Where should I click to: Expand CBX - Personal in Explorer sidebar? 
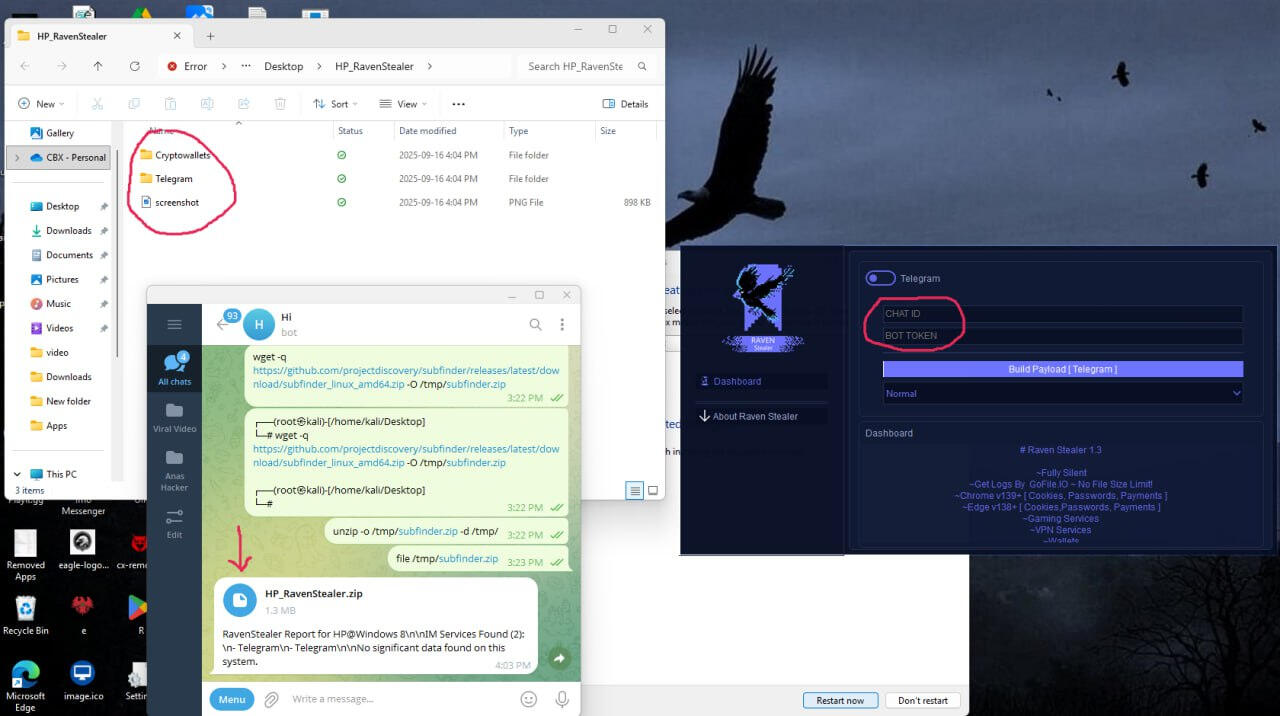click(x=17, y=158)
